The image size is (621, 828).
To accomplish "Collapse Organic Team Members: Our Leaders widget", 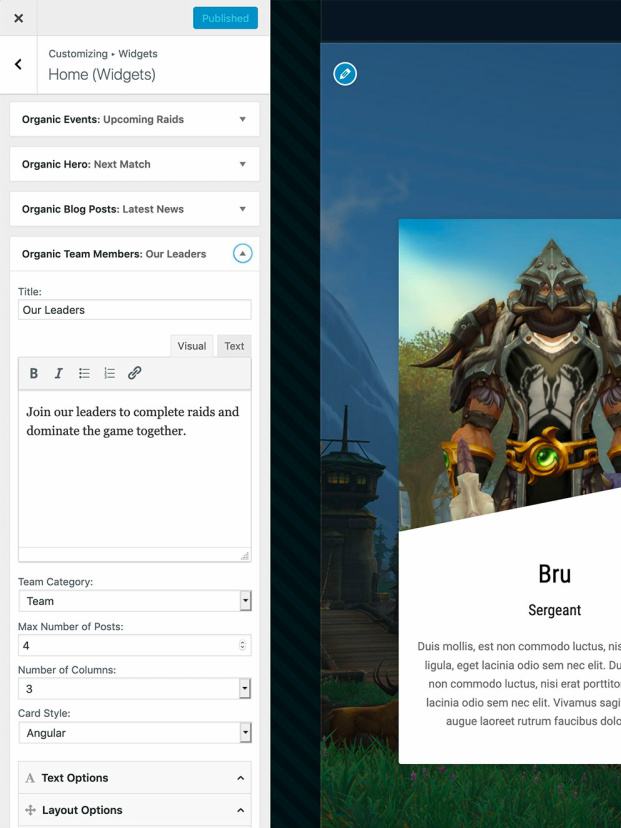I will pos(242,253).
